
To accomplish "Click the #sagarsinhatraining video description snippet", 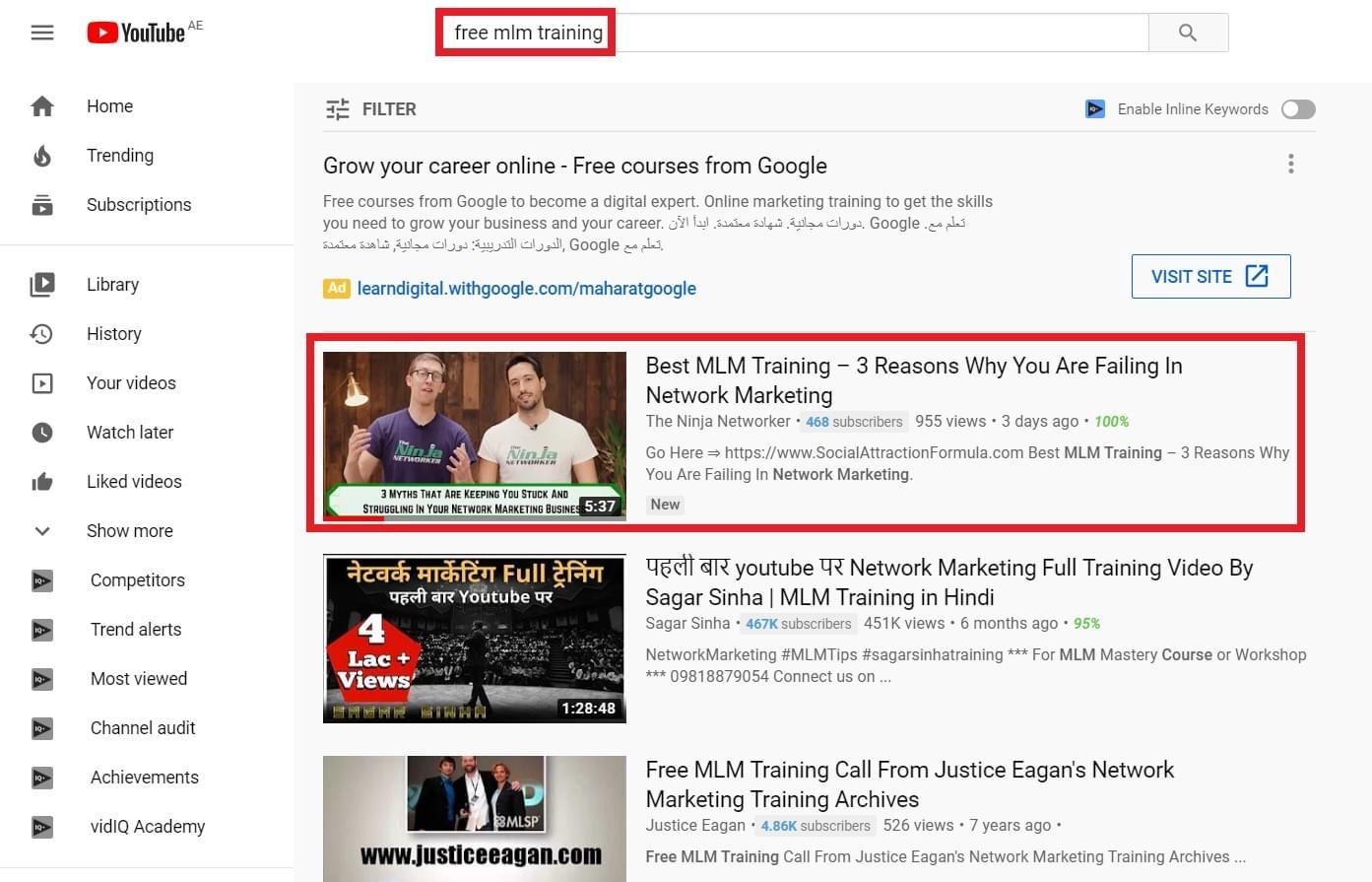I will point(975,666).
